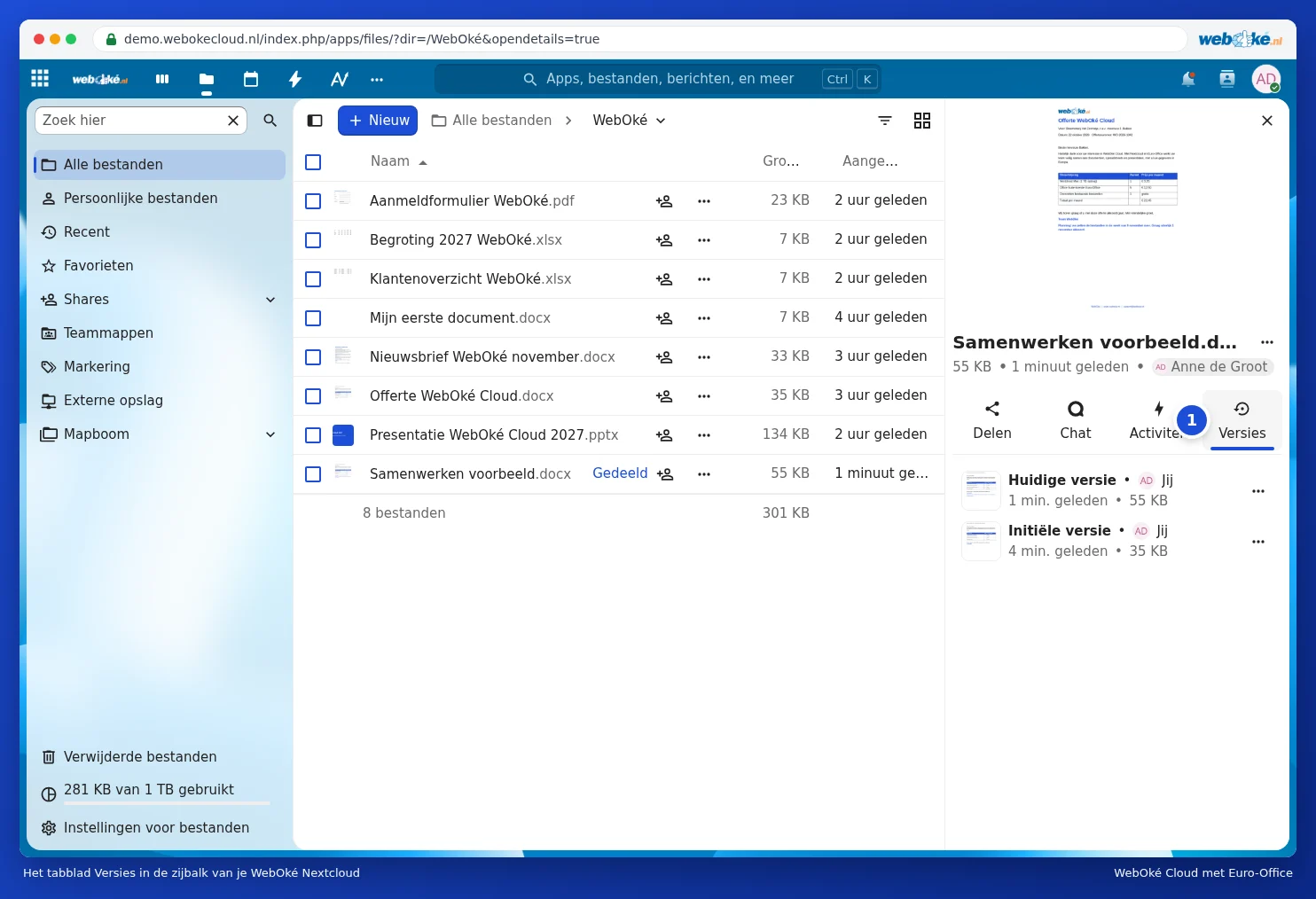Open the WebOké breadcrumb dropdown
Image resolution: width=1316 pixels, height=899 pixels.
(629, 121)
